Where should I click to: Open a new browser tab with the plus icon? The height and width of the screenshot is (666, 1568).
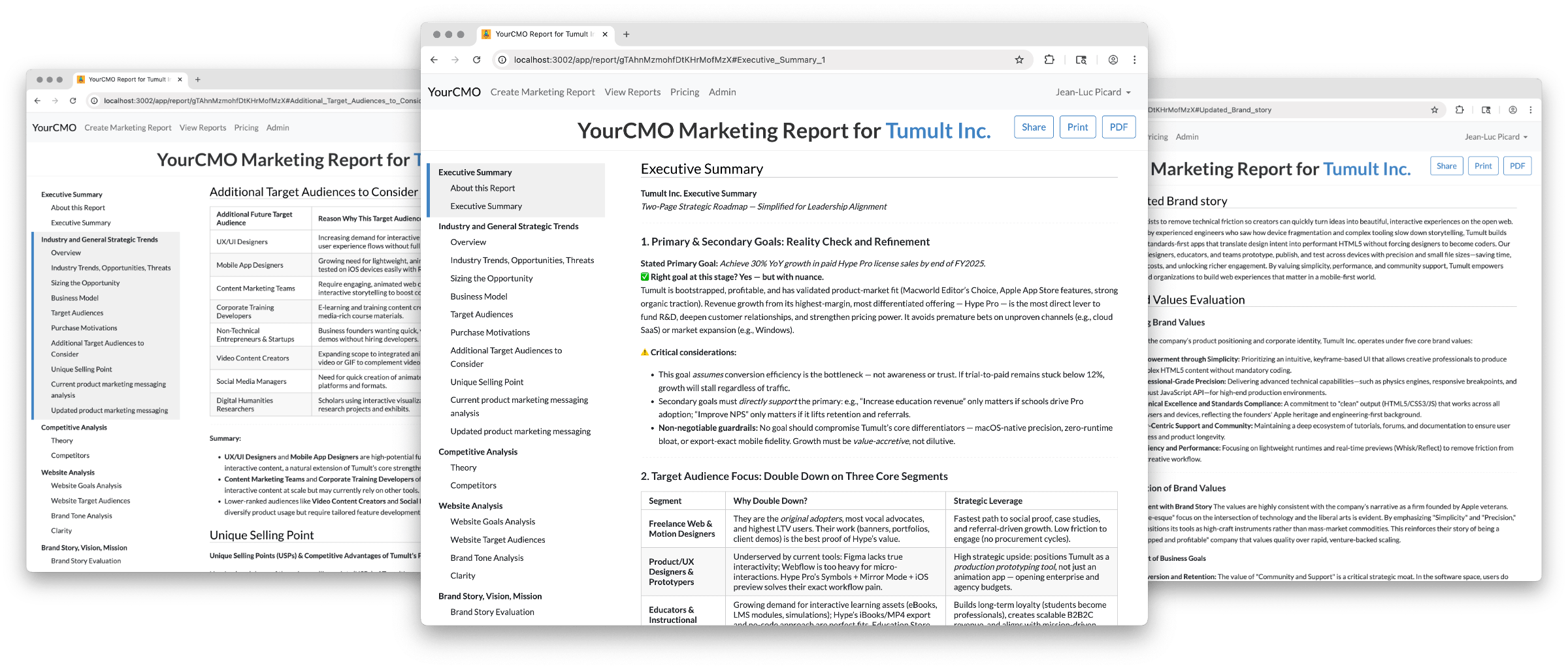point(626,34)
